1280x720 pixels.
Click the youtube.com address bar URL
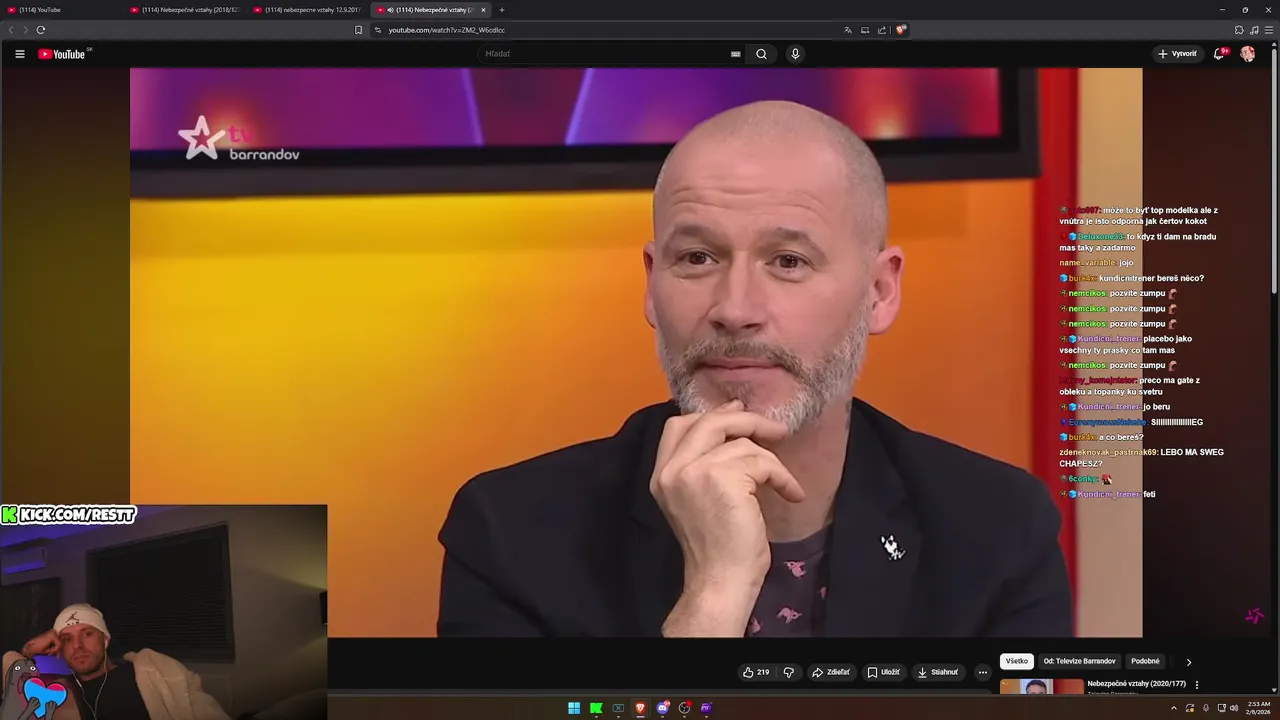[x=446, y=30]
